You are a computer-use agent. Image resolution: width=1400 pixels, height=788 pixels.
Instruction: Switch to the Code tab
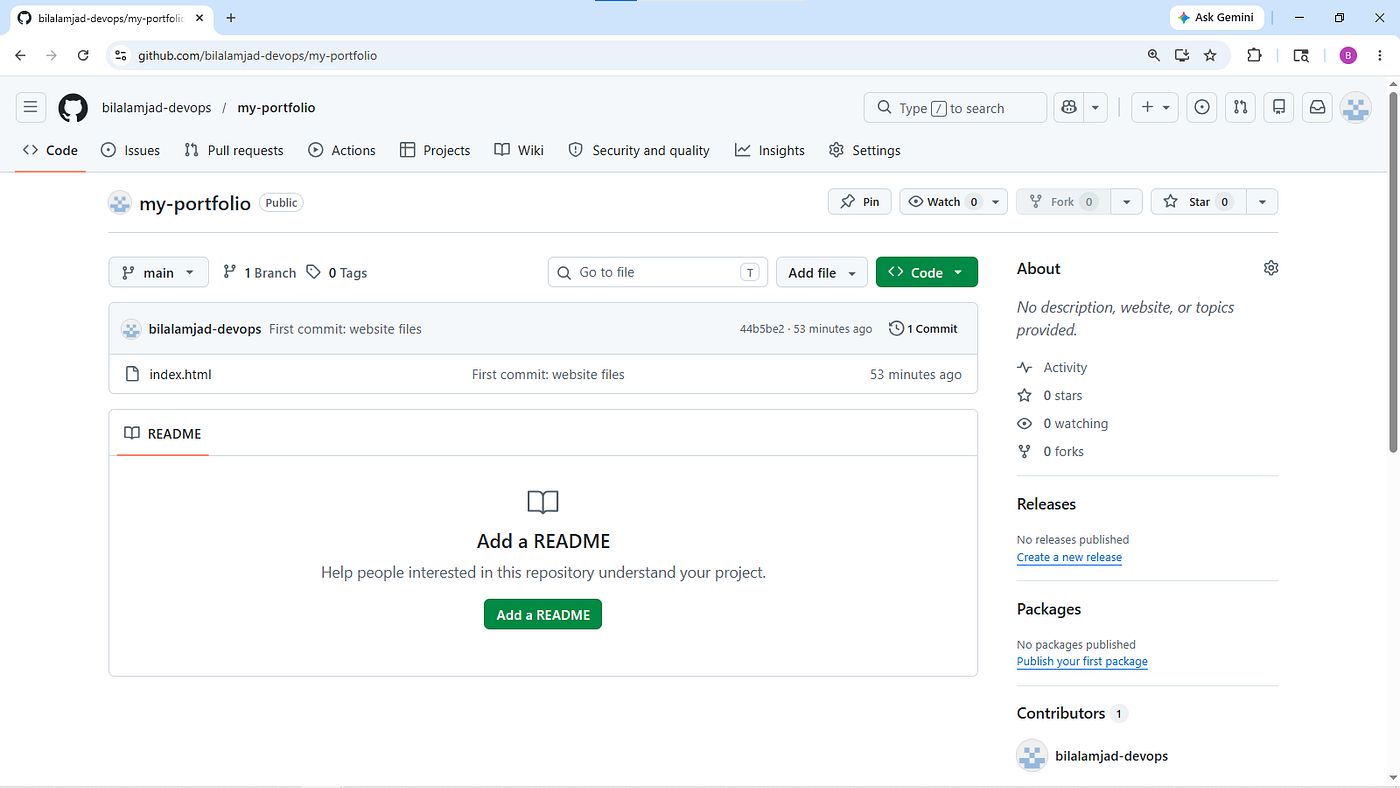(50, 150)
